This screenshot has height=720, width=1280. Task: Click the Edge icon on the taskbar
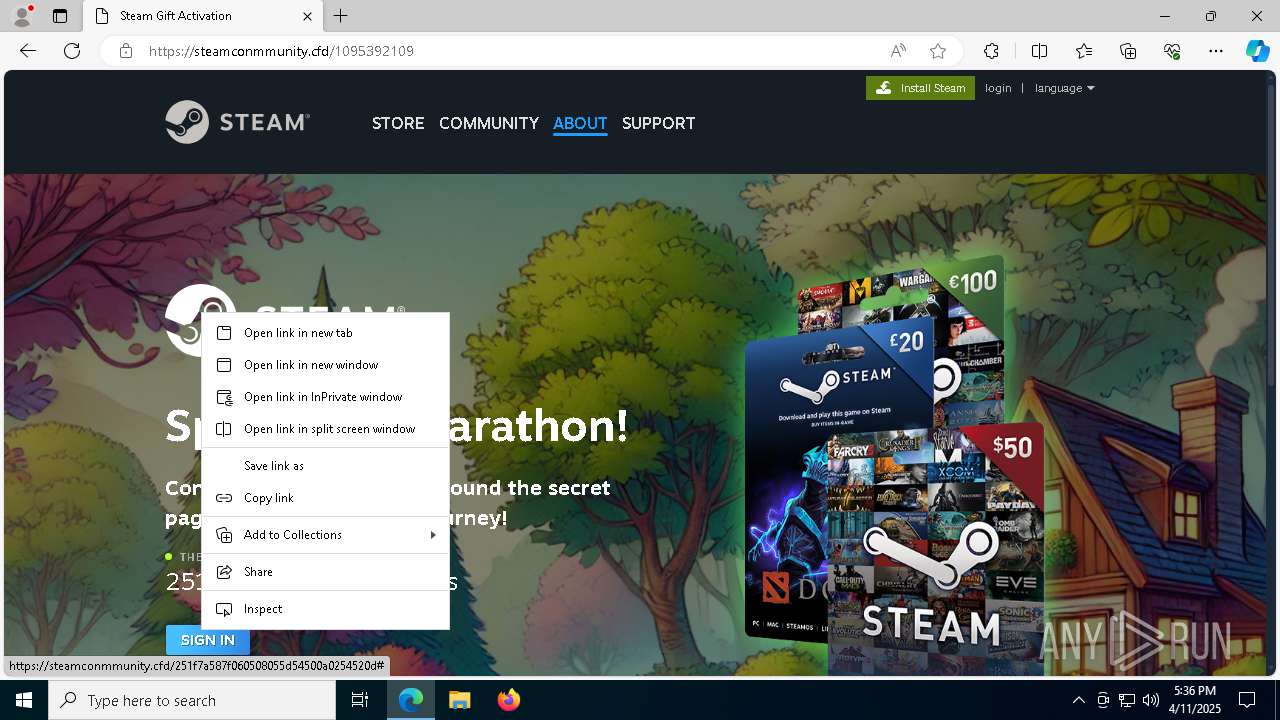tap(411, 700)
